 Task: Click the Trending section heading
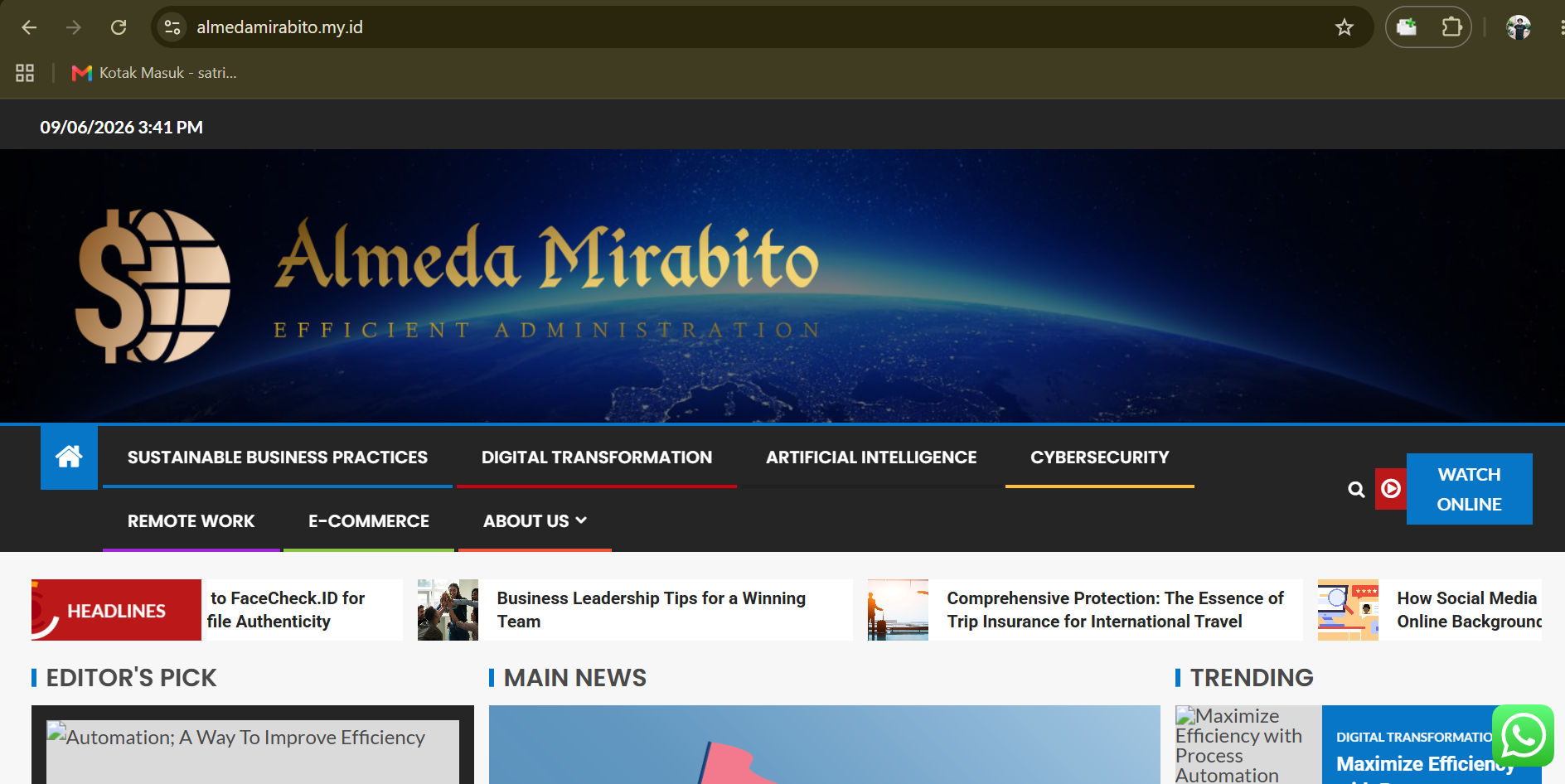click(1252, 678)
